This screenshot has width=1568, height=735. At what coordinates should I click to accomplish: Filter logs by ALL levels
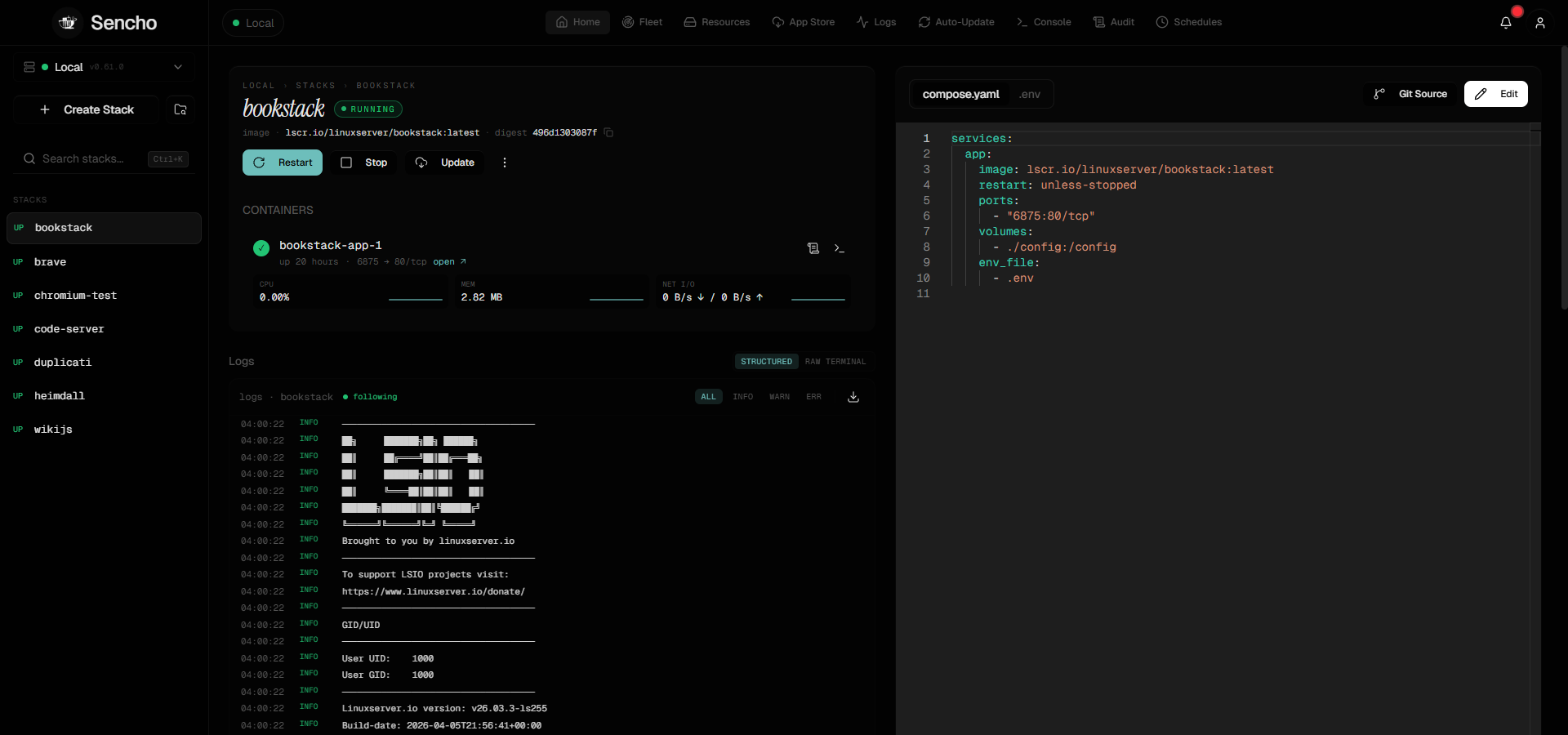coord(708,397)
